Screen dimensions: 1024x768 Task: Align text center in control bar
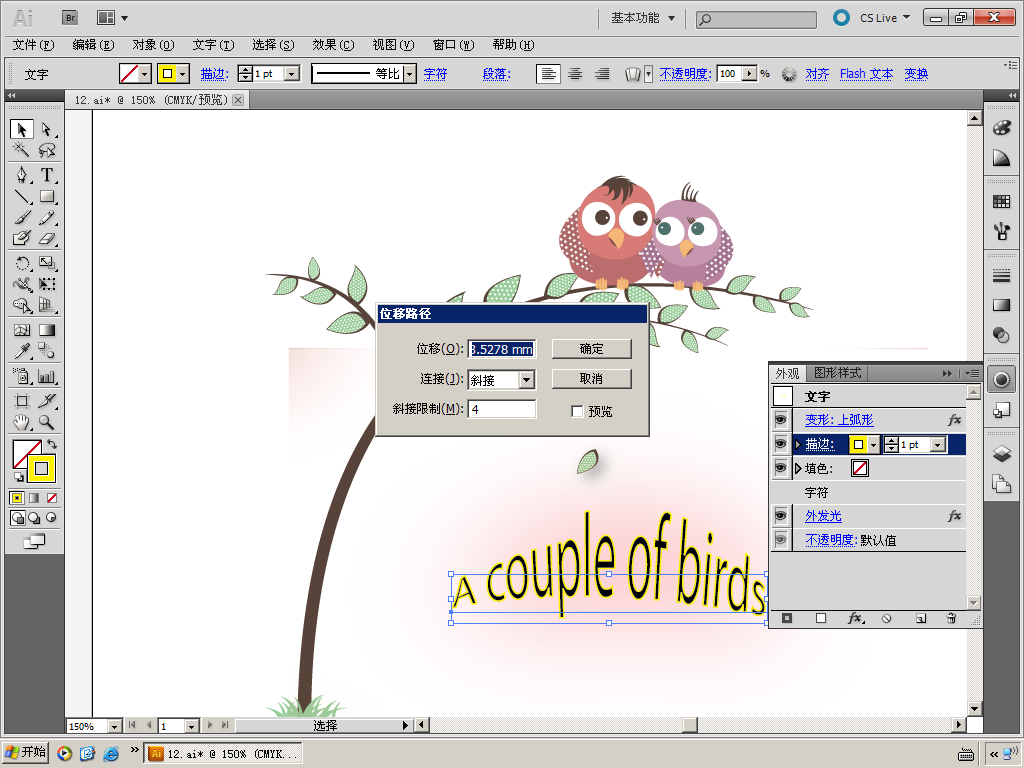pyautogui.click(x=575, y=74)
